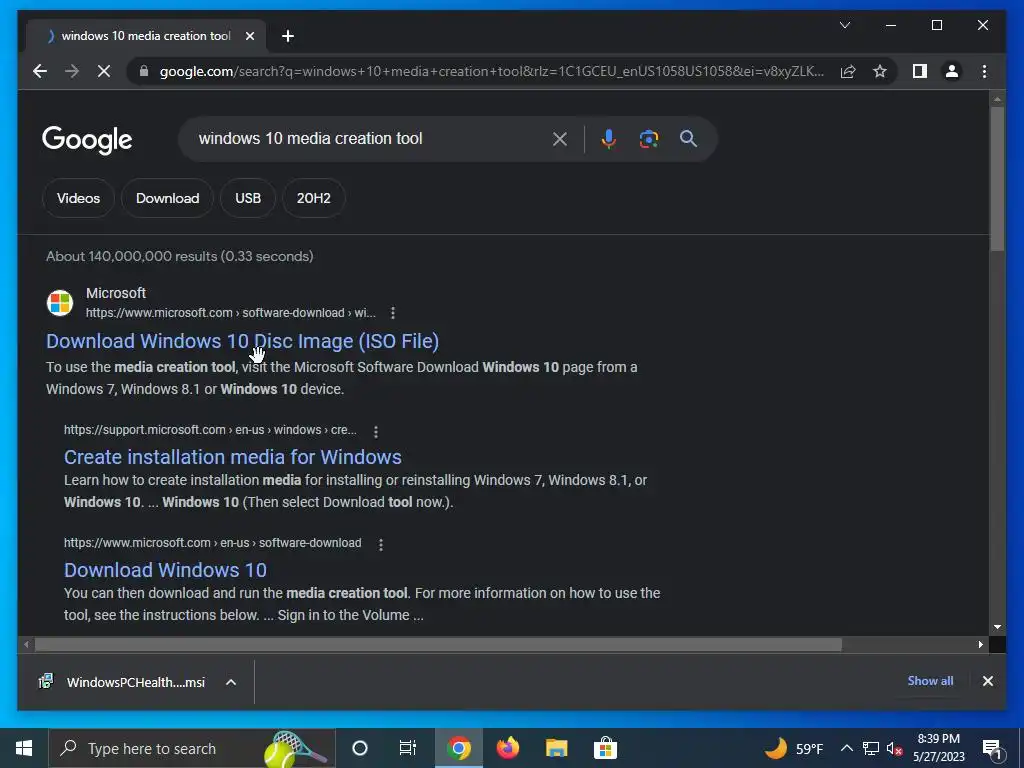Open a new tab
The height and width of the screenshot is (768, 1024).
288,36
